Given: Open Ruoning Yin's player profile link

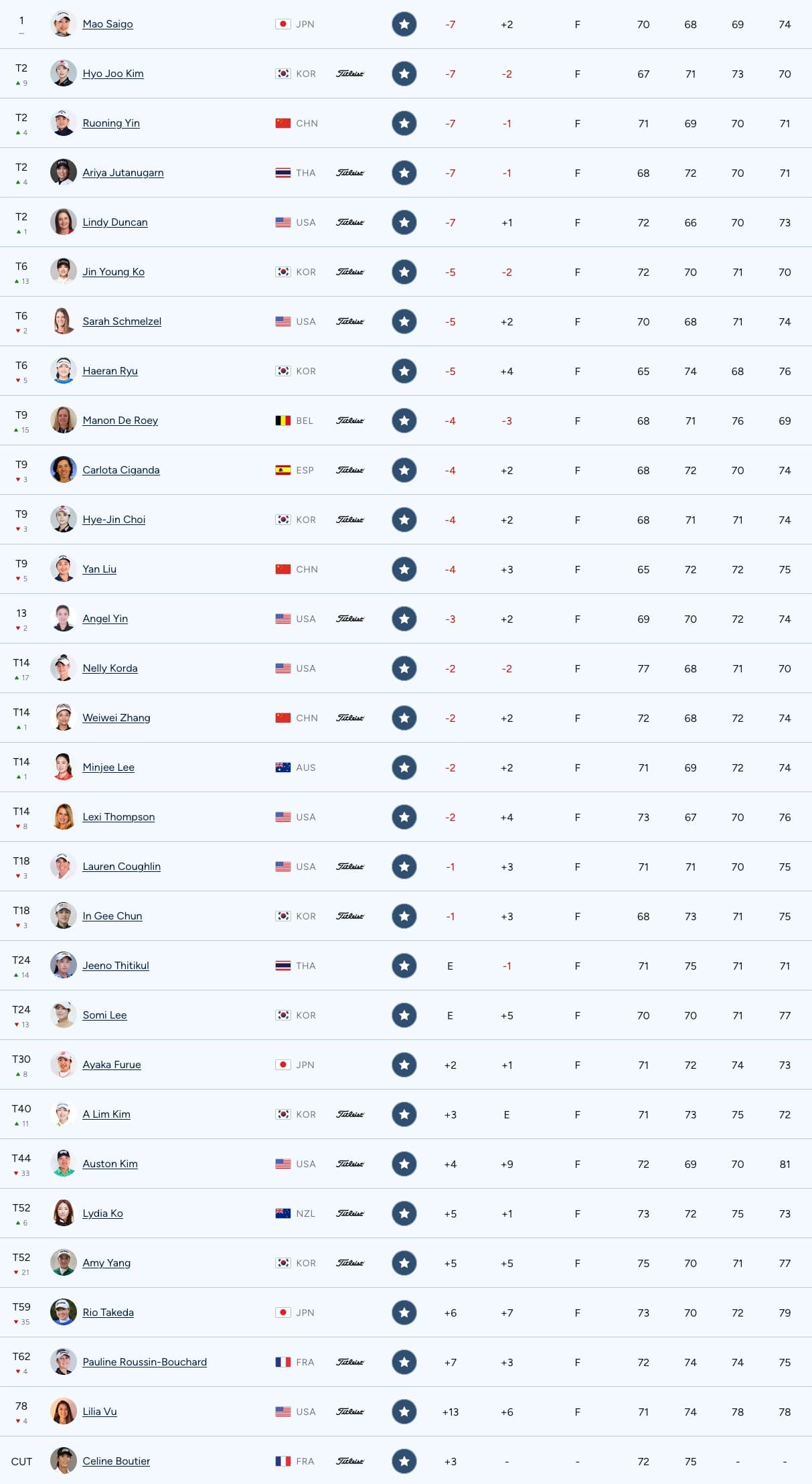Looking at the screenshot, I should (x=111, y=123).
